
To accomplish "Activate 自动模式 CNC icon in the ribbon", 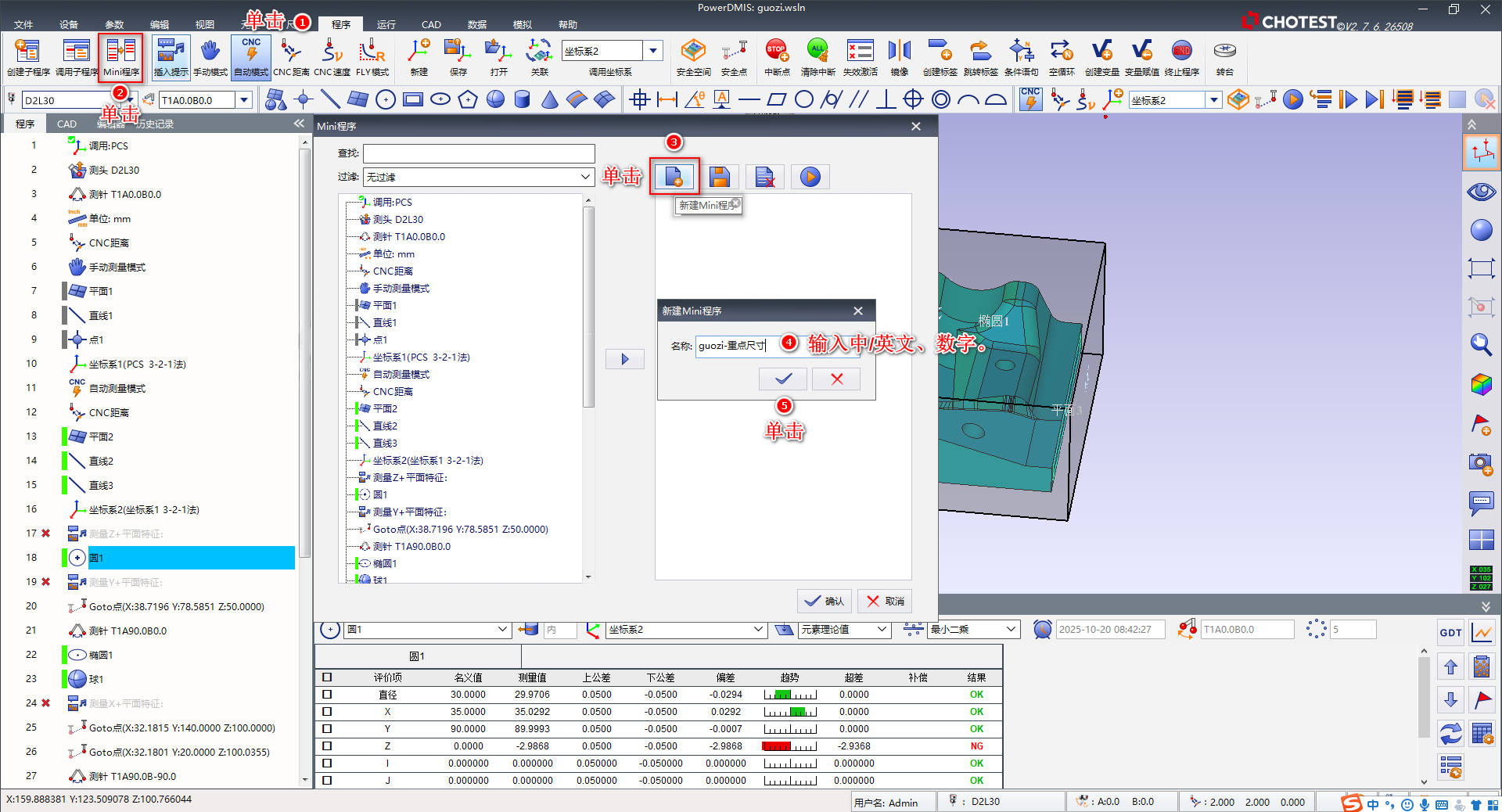I will click(x=251, y=57).
